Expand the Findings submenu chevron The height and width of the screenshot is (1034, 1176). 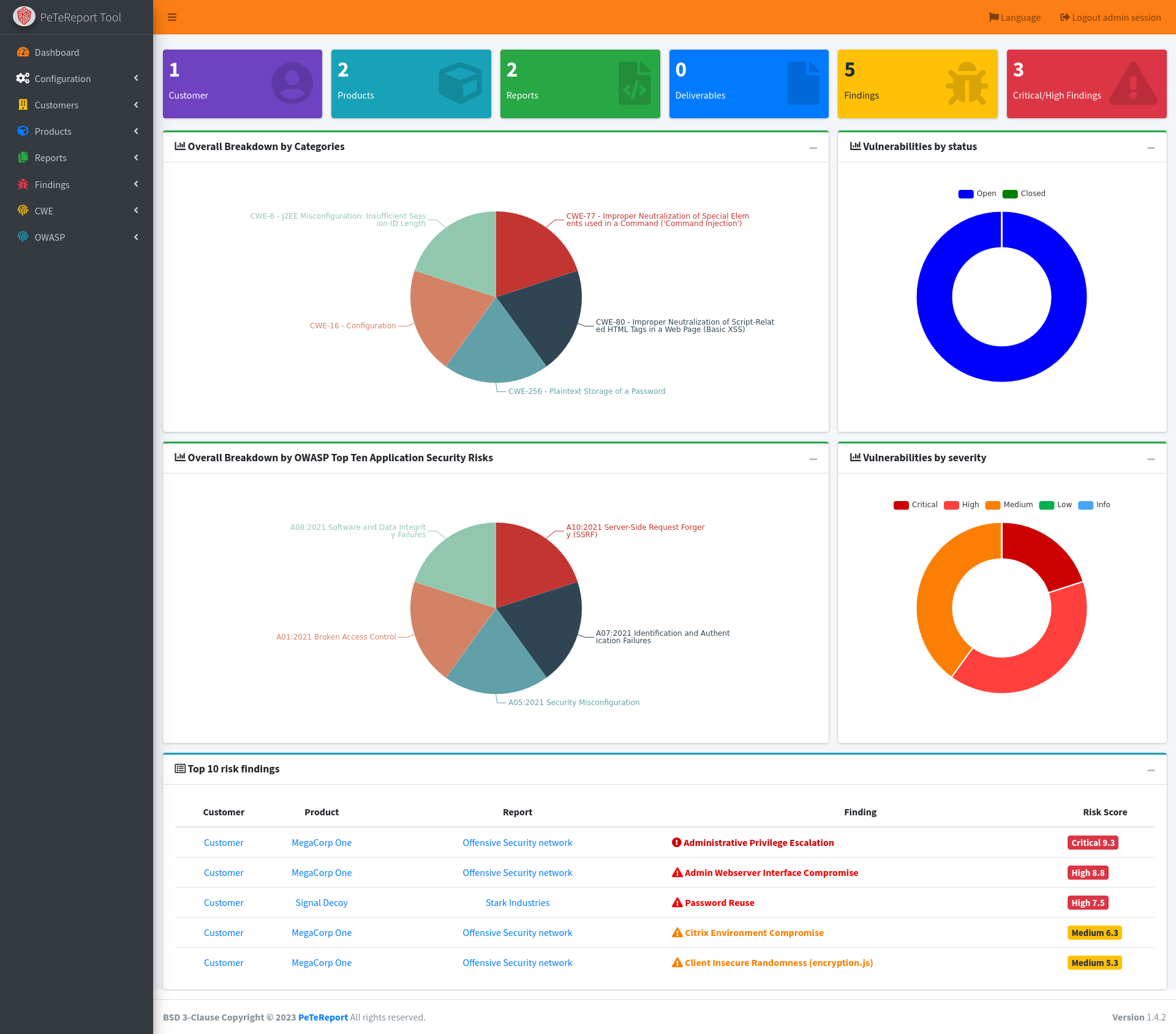(x=136, y=184)
